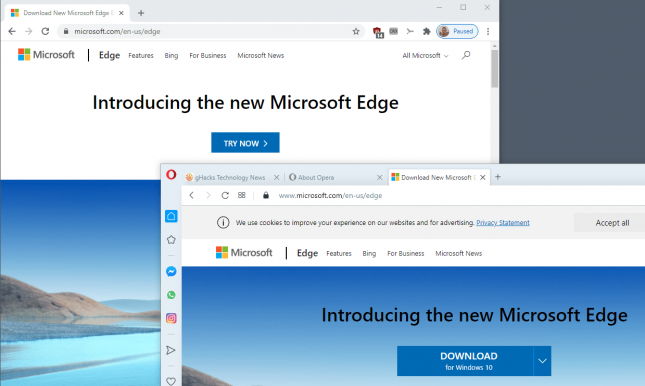This screenshot has width=645, height=386.
Task: Reload the page in Opera
Action: 225,195
